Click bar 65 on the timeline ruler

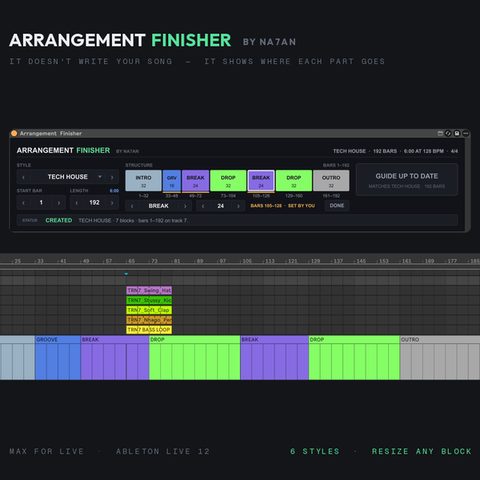coord(131,261)
